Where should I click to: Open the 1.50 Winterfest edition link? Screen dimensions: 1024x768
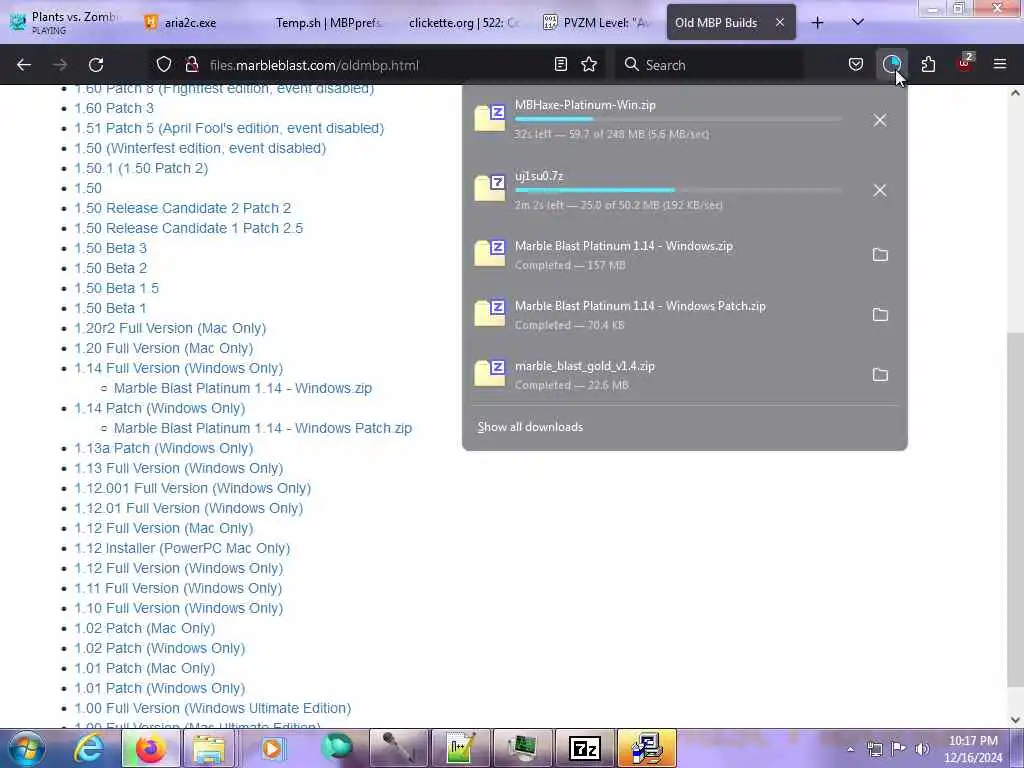click(200, 148)
